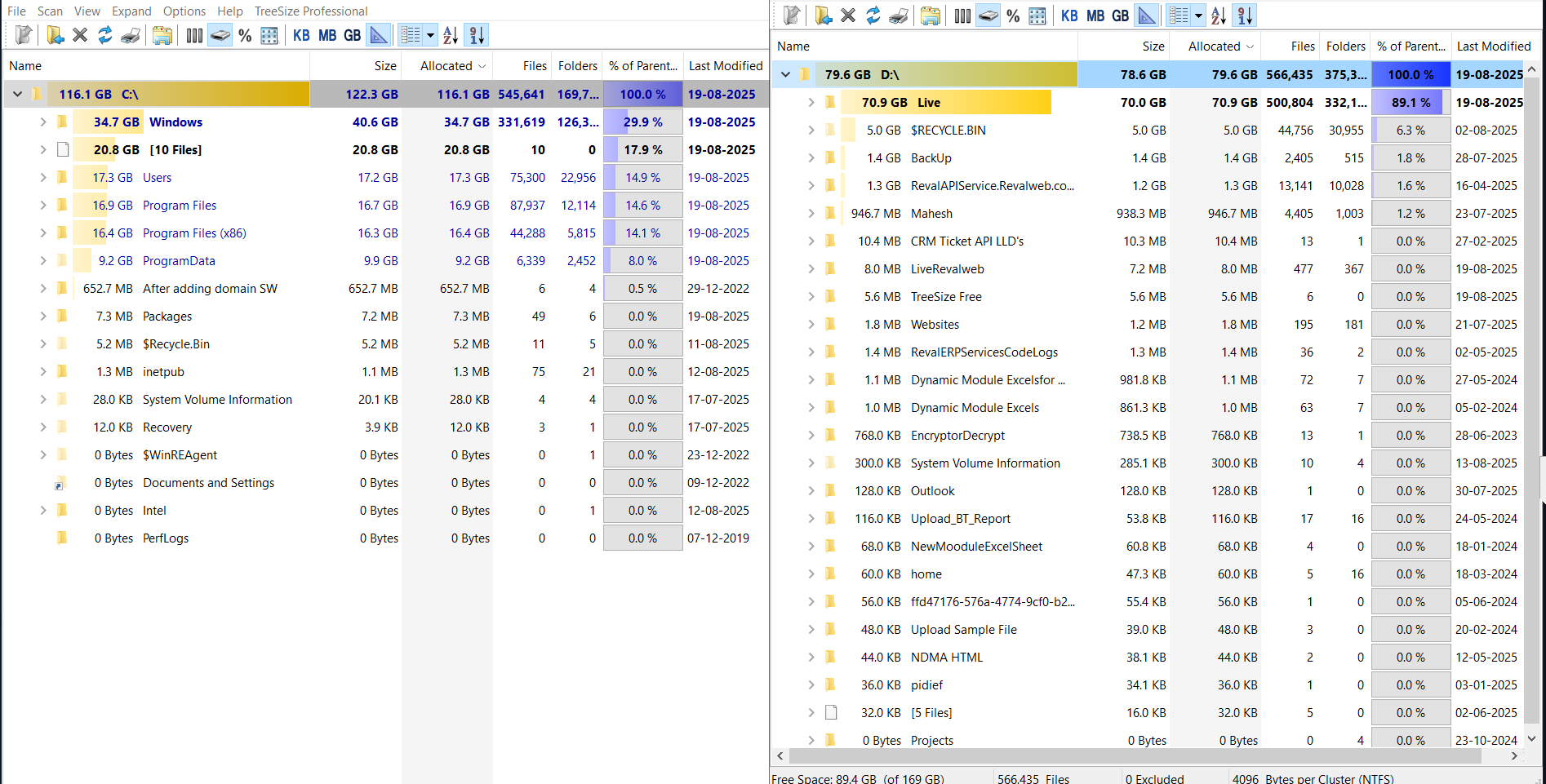This screenshot has height=784, width=1546.
Task: Select the Program Files (x86) folder row
Action: 194,233
